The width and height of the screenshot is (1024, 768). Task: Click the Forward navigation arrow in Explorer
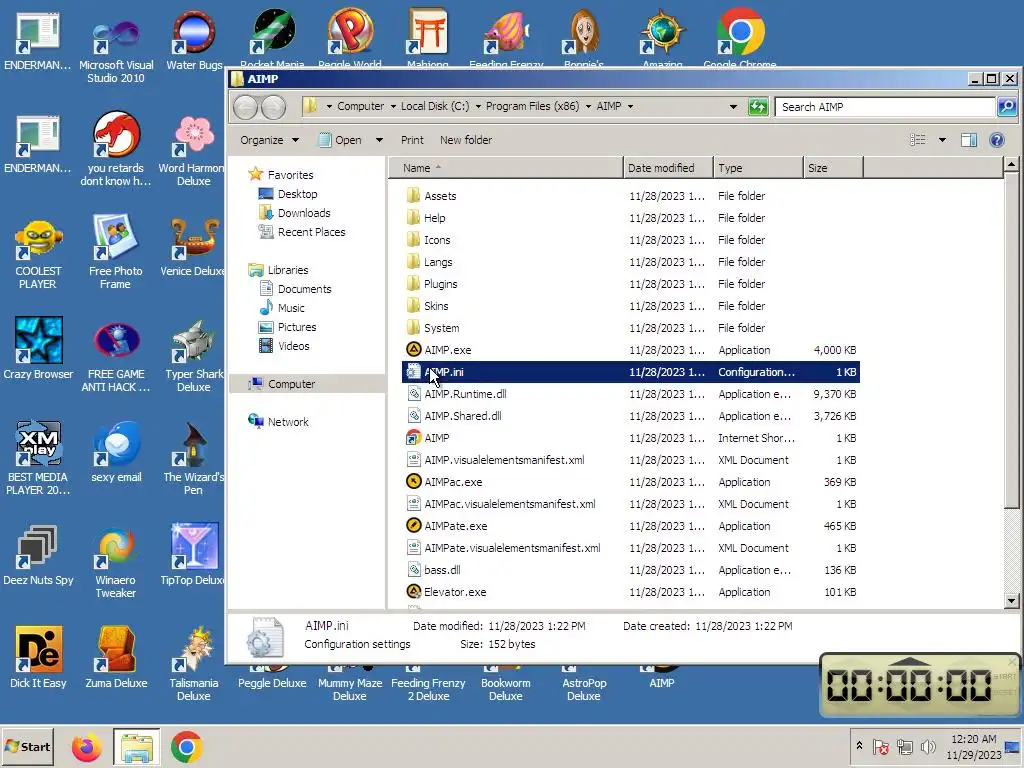click(x=273, y=106)
